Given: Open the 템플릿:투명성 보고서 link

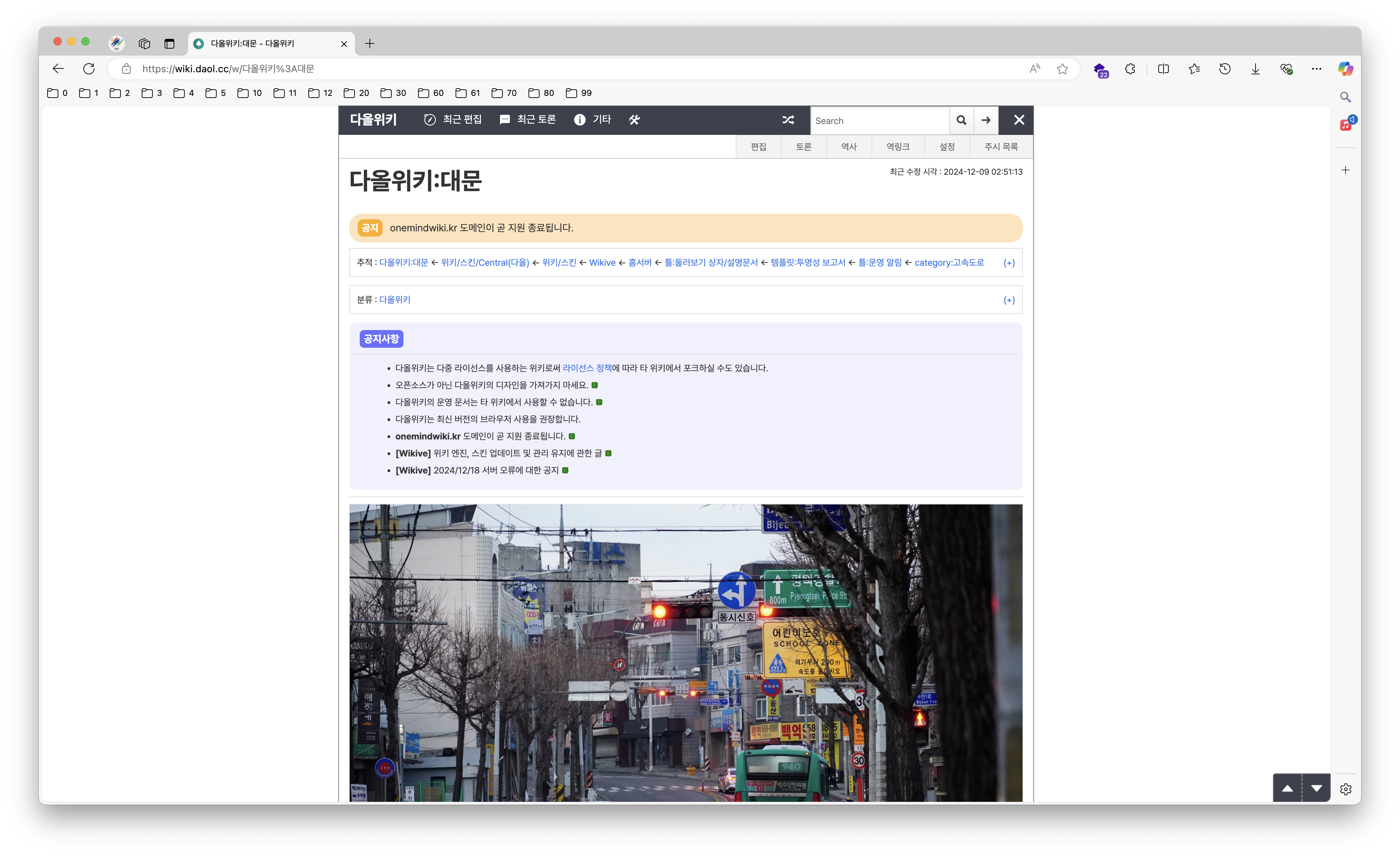Looking at the screenshot, I should (x=808, y=263).
